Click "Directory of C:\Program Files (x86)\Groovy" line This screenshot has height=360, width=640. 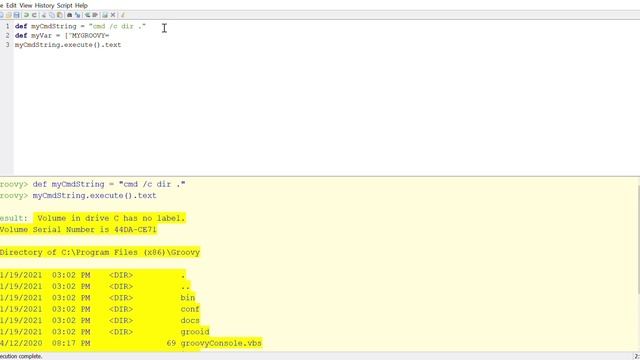click(x=100, y=252)
